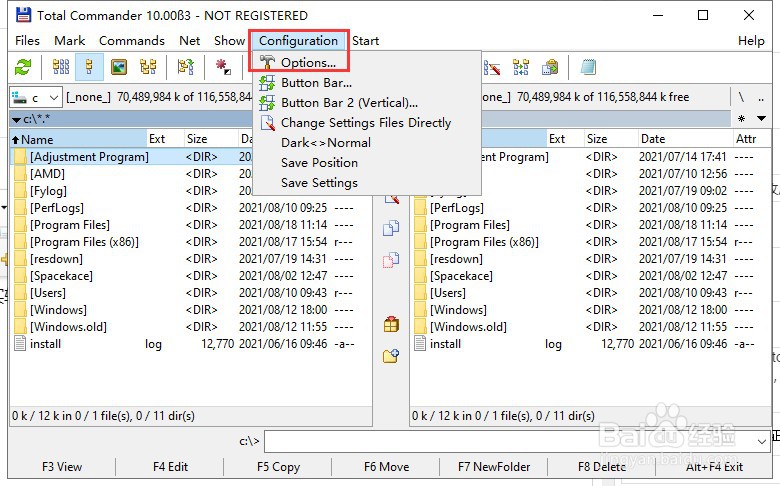
Task: Click the F5 Copy button
Action: click(x=279, y=467)
